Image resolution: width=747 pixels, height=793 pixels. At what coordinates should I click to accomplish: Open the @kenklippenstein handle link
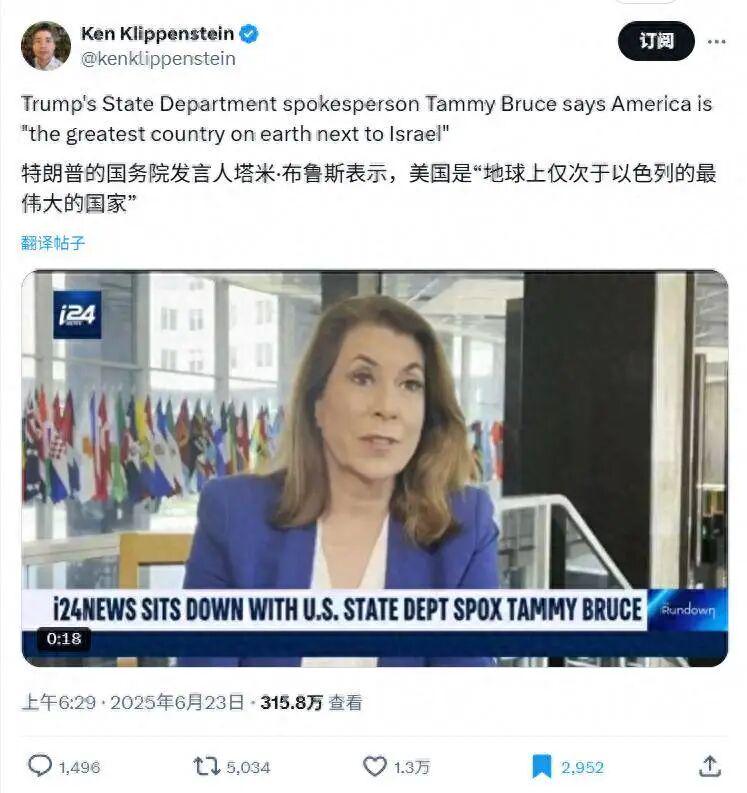tap(158, 59)
